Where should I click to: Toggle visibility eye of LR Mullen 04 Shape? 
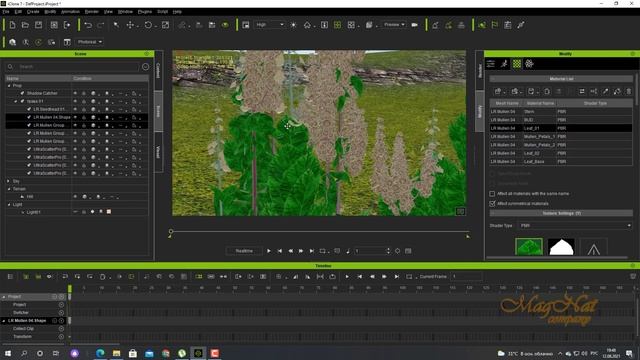pyautogui.click(x=75, y=117)
